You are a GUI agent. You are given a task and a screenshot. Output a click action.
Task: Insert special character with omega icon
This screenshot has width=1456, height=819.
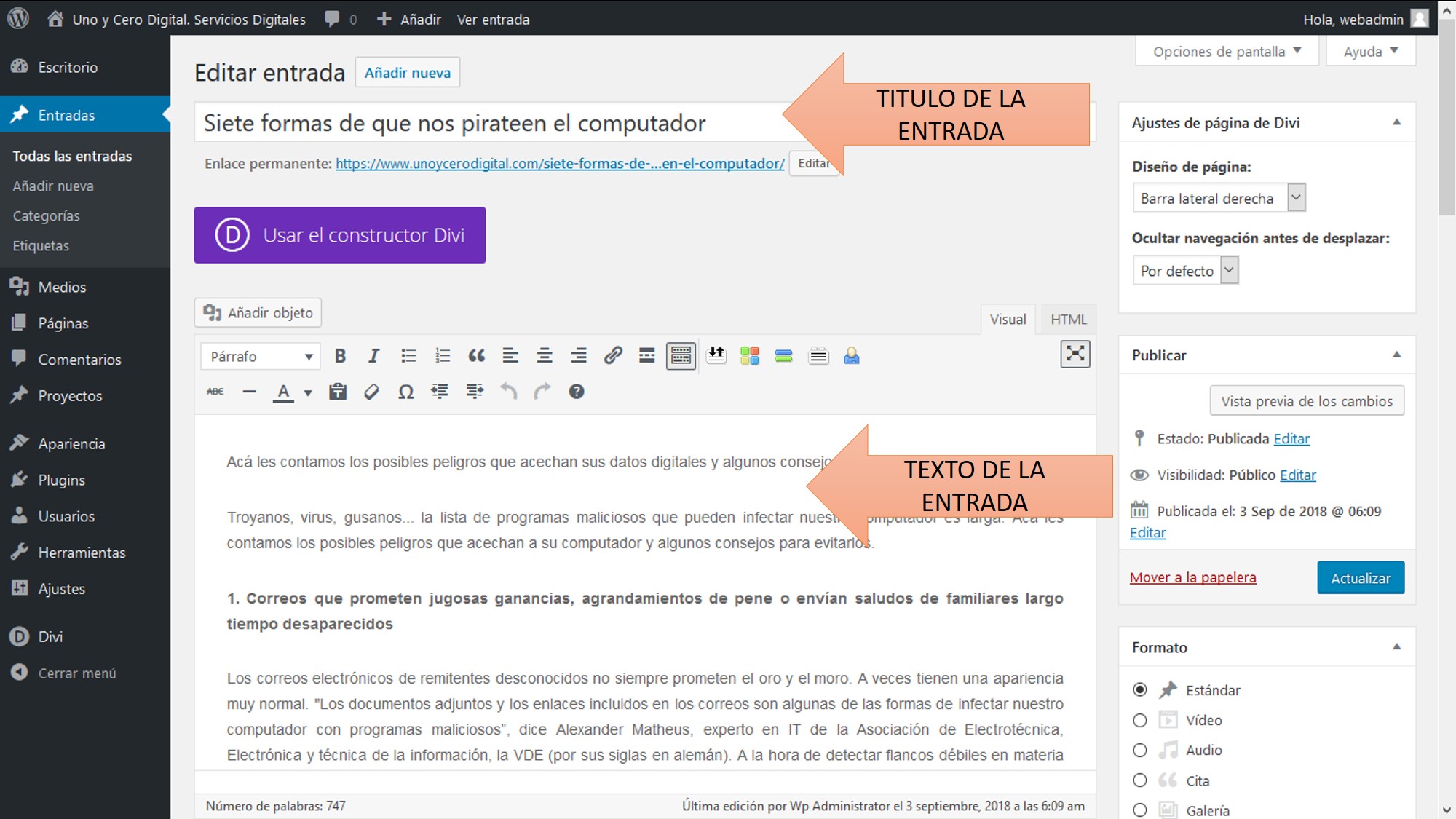(x=405, y=392)
